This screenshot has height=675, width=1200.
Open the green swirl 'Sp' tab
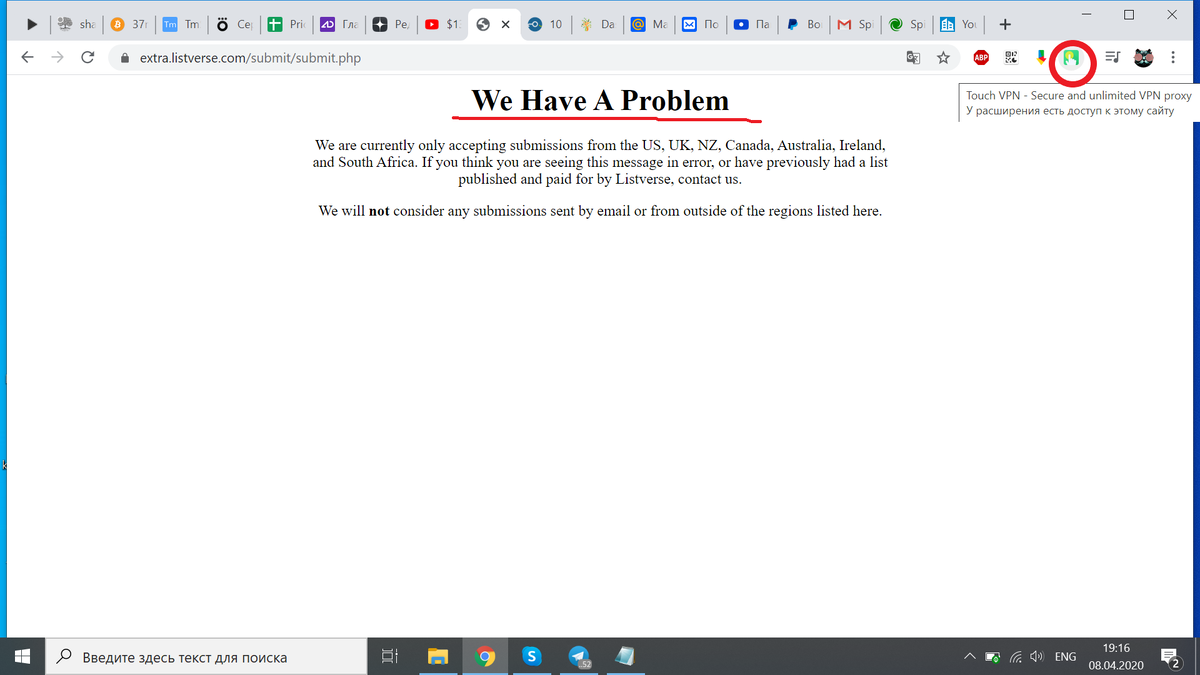point(909,24)
